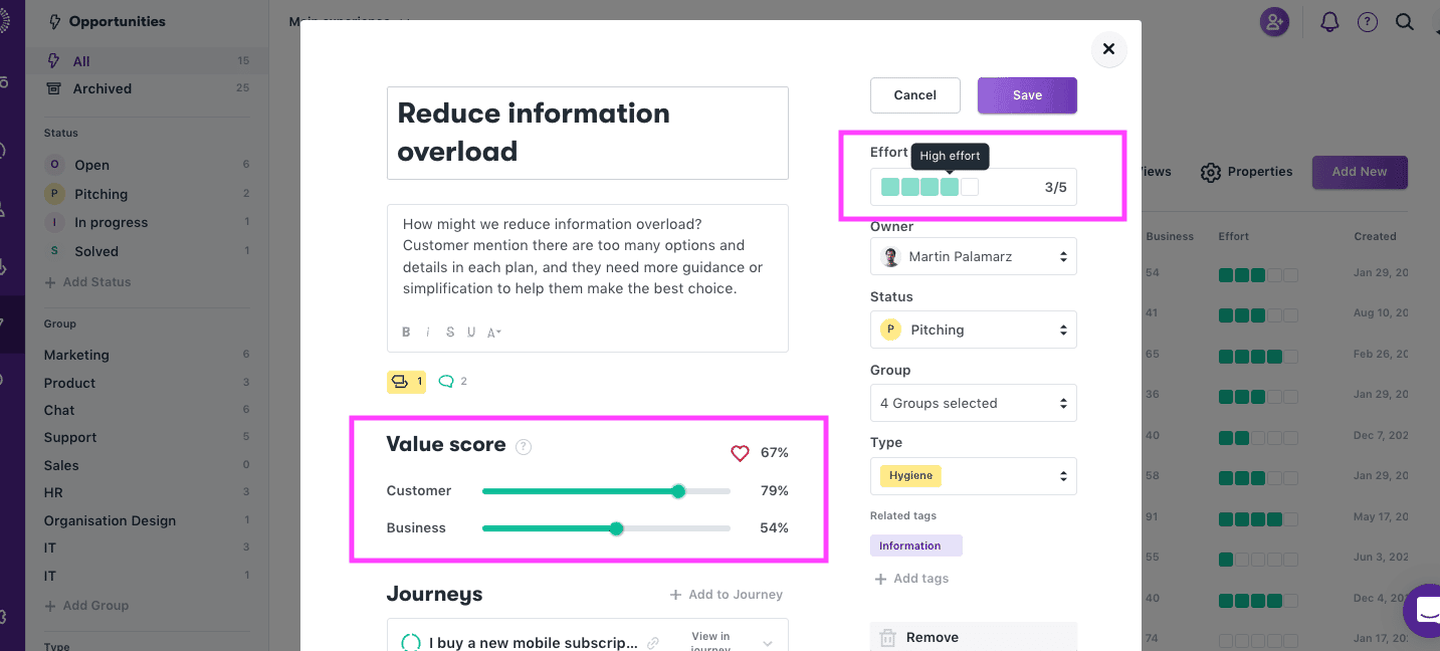Expand the Group dropdown
This screenshot has width=1440, height=651.
click(x=973, y=403)
